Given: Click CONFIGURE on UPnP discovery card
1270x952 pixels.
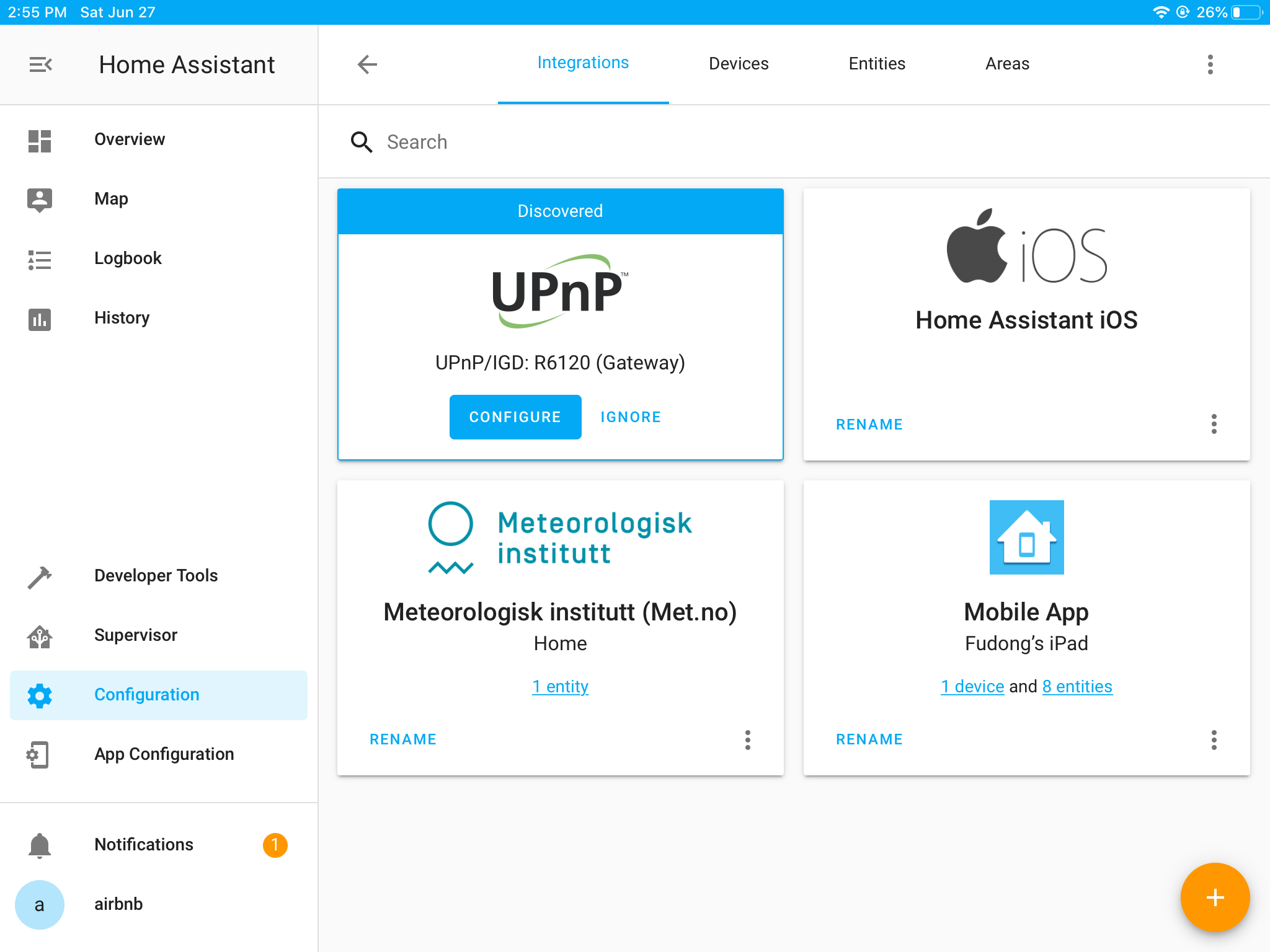Looking at the screenshot, I should tap(515, 417).
